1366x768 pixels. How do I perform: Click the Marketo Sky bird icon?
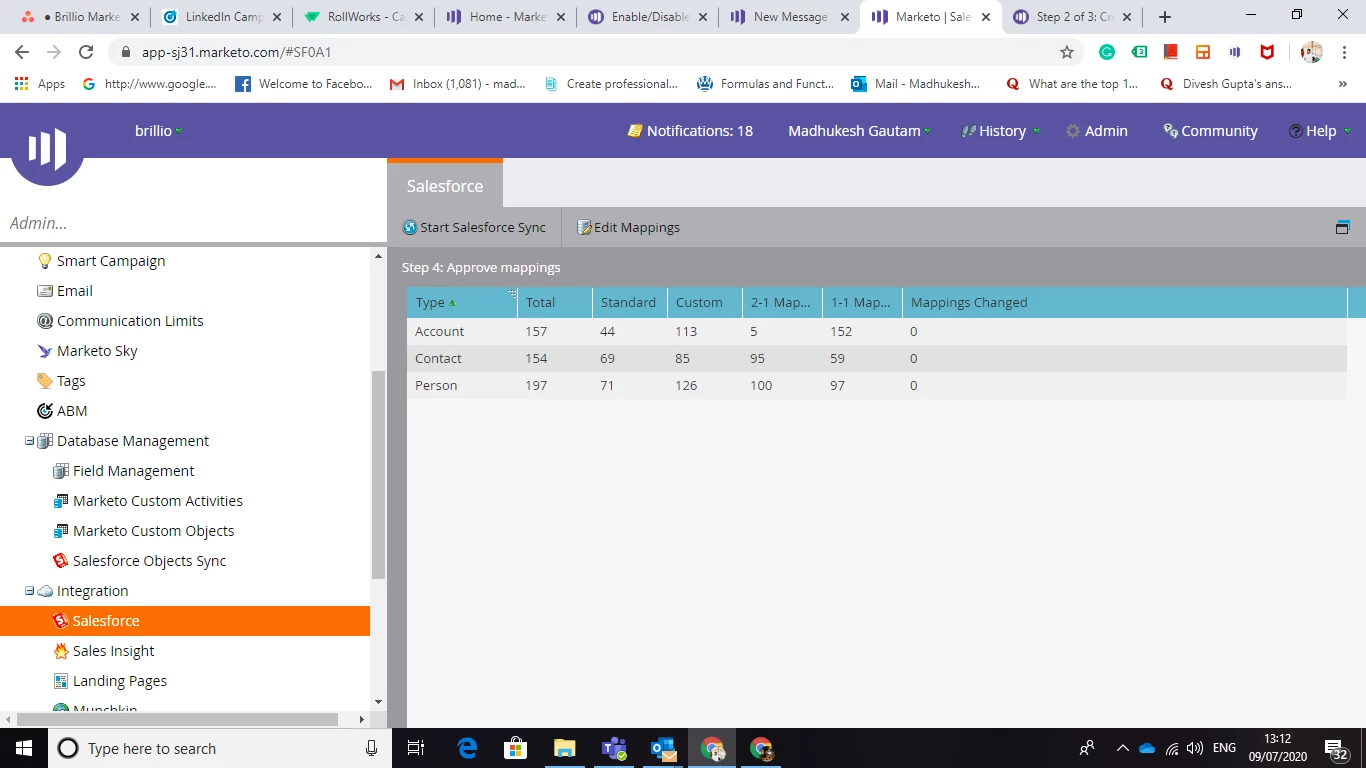click(x=44, y=351)
